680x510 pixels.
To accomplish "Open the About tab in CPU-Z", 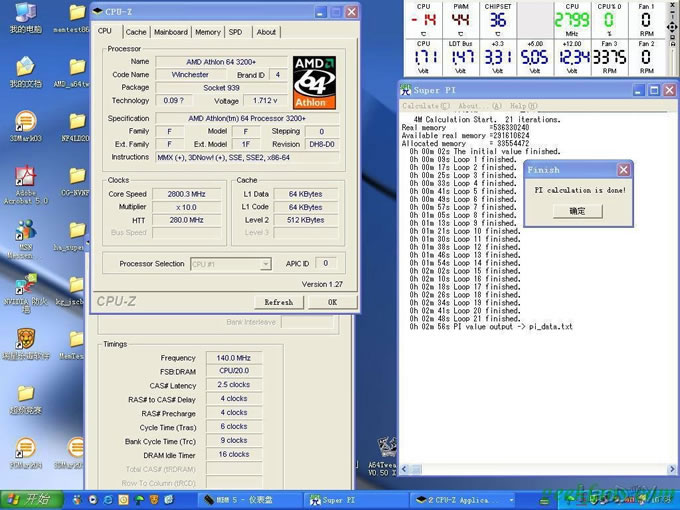I will (x=266, y=32).
